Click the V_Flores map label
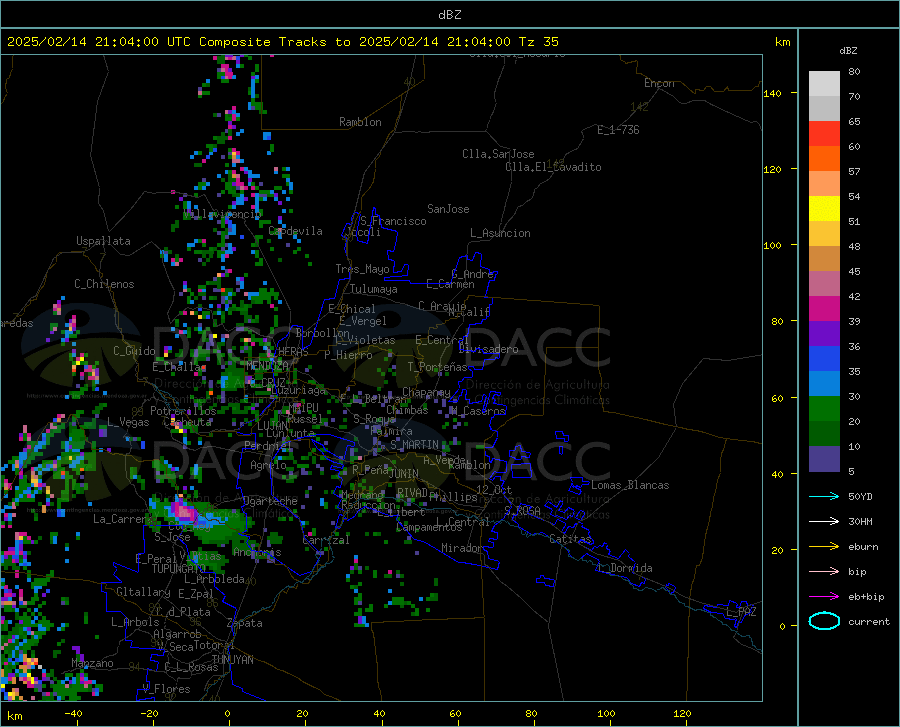The image size is (900, 727). 166,689
